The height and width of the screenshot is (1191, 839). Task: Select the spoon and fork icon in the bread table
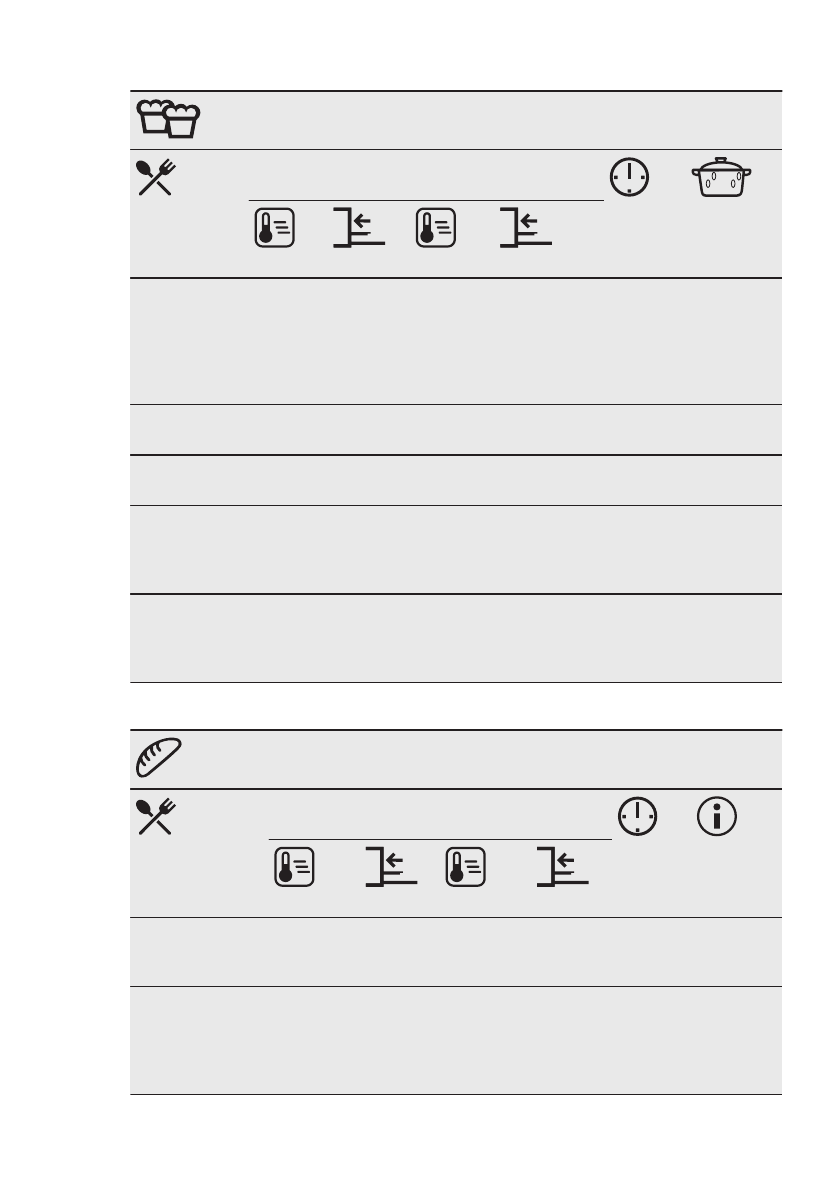pyautogui.click(x=156, y=817)
